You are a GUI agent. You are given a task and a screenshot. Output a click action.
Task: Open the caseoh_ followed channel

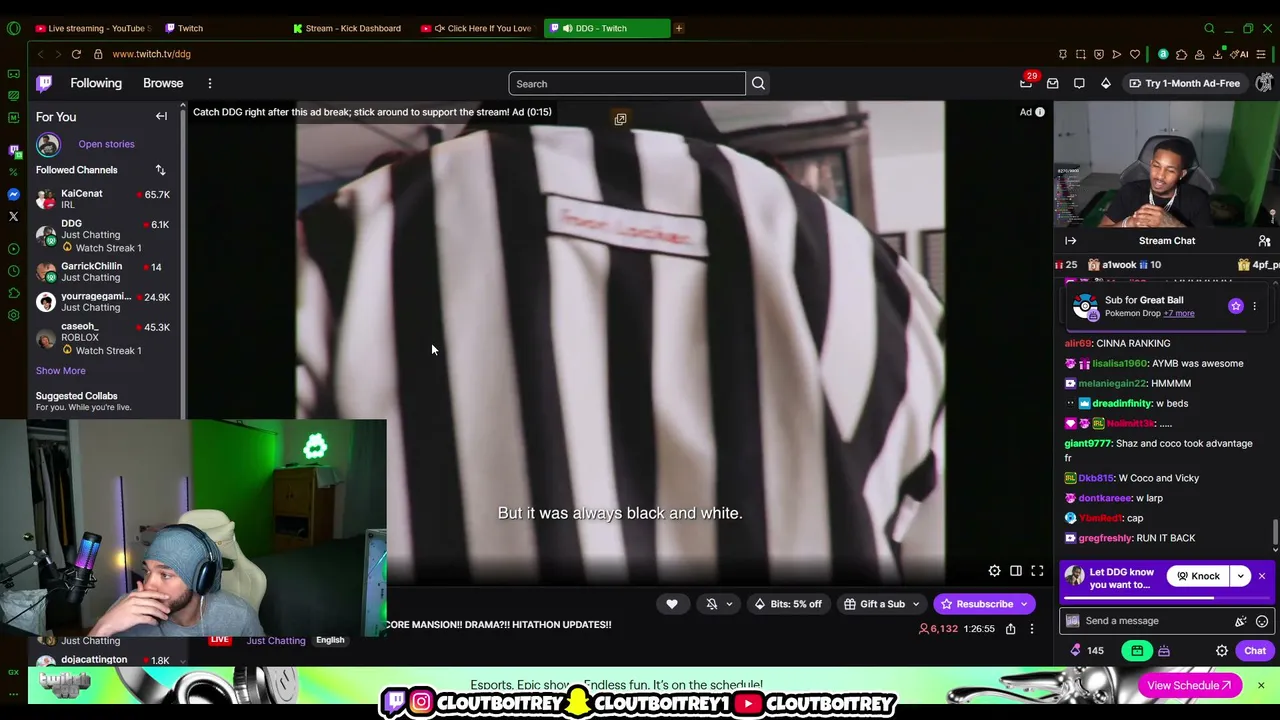coord(103,338)
